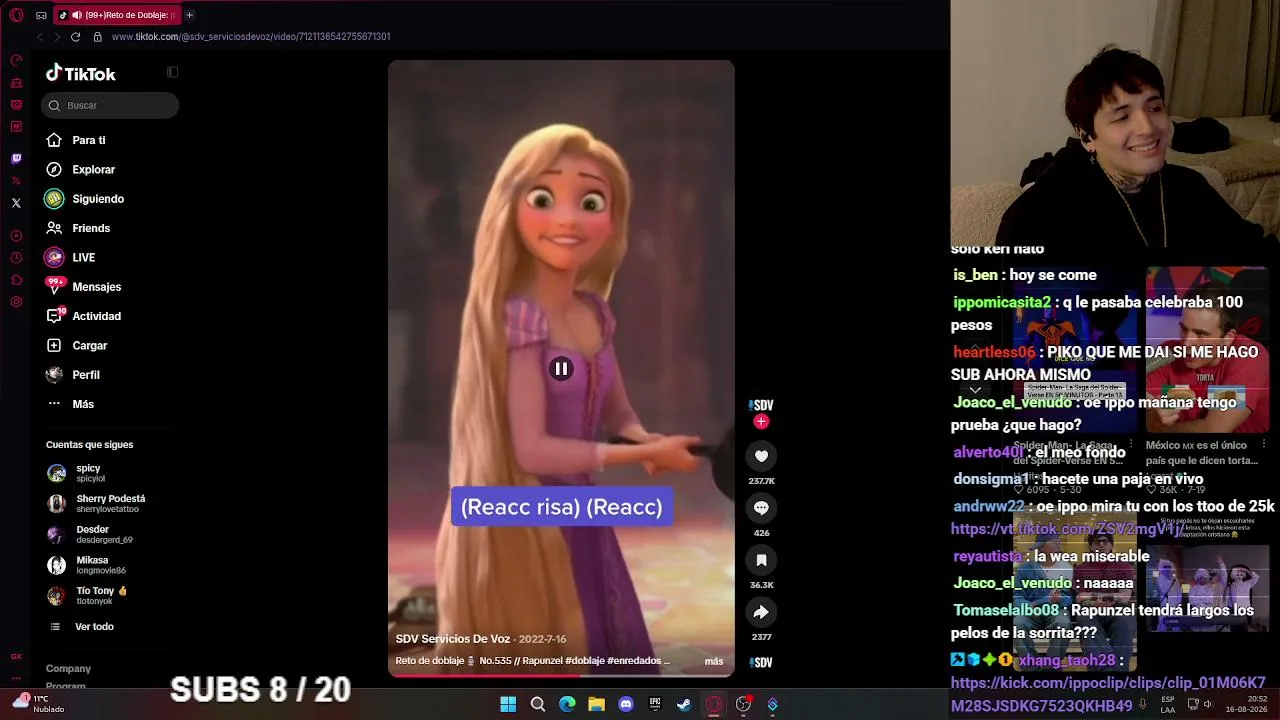
Task: Open Mensajes inbox
Action: (84, 287)
